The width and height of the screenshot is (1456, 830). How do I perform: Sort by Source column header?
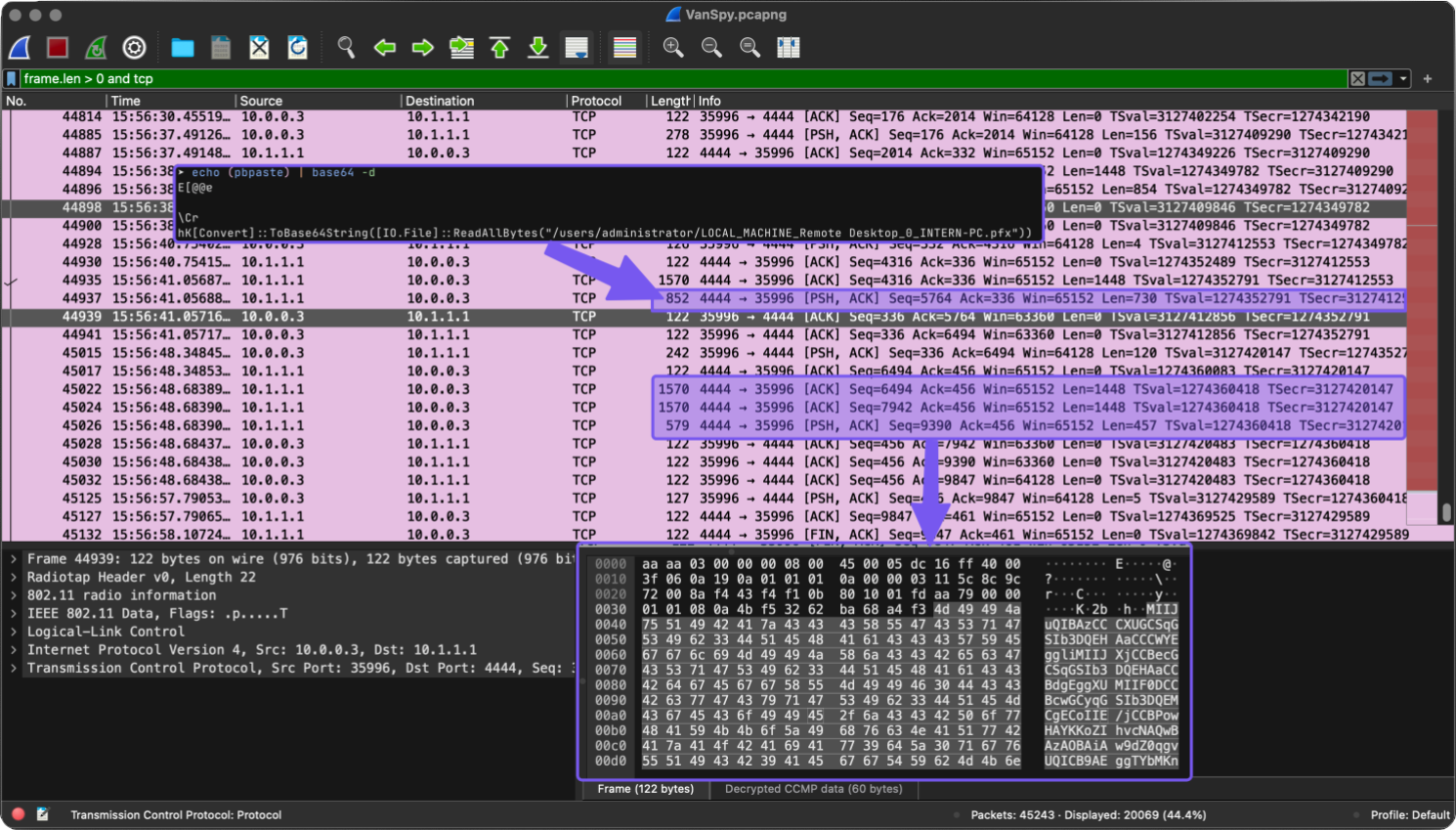(319, 101)
